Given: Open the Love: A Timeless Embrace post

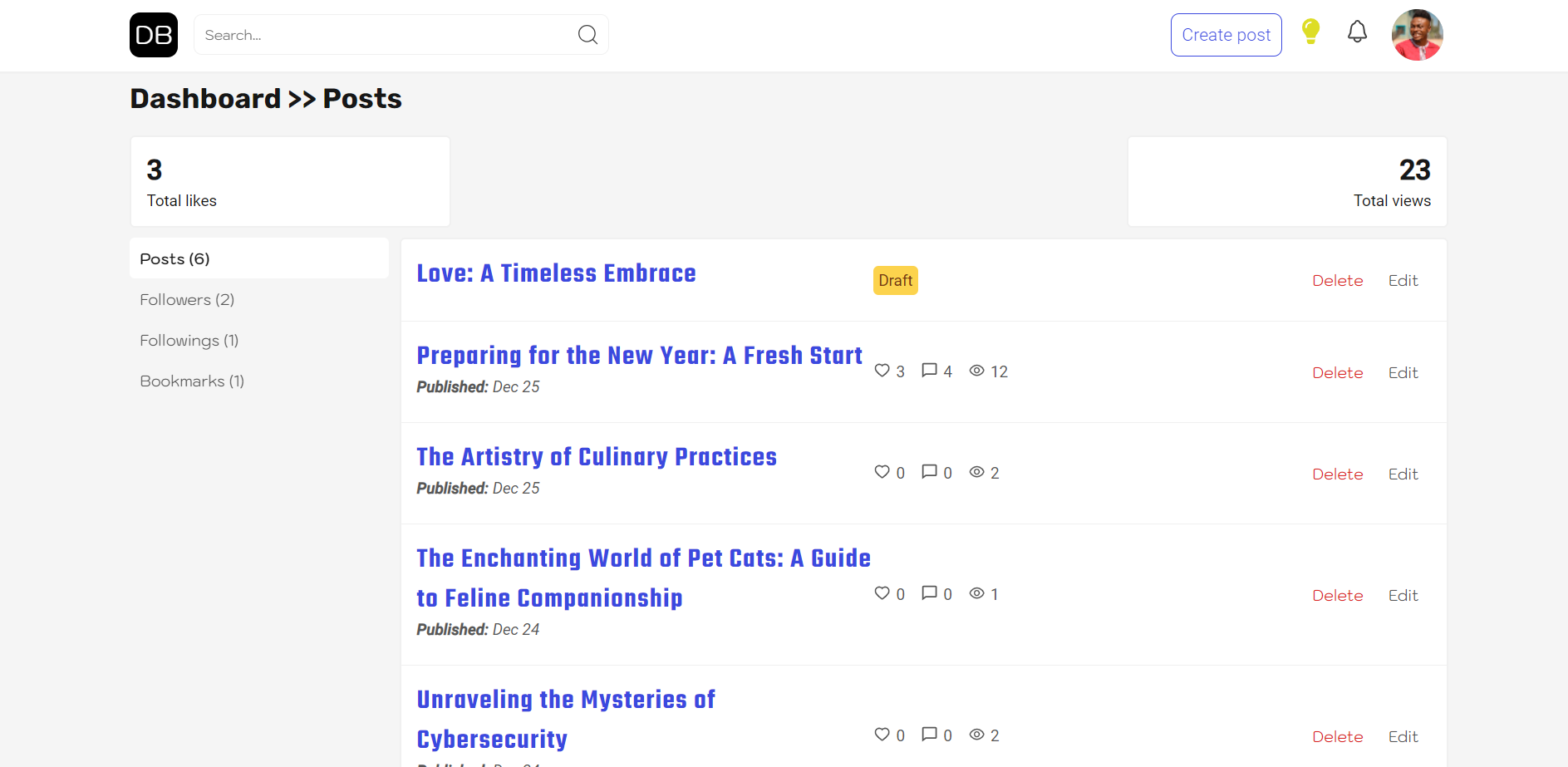Looking at the screenshot, I should [x=556, y=273].
